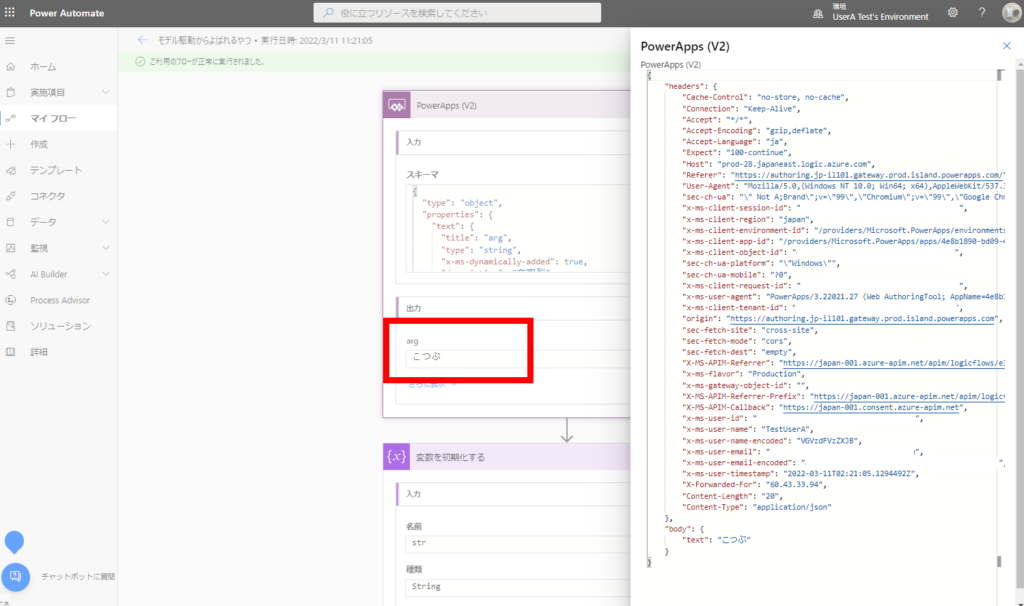Image resolution: width=1024 pixels, height=606 pixels.
Task: Open the Referer URL link
Action: coord(868,175)
